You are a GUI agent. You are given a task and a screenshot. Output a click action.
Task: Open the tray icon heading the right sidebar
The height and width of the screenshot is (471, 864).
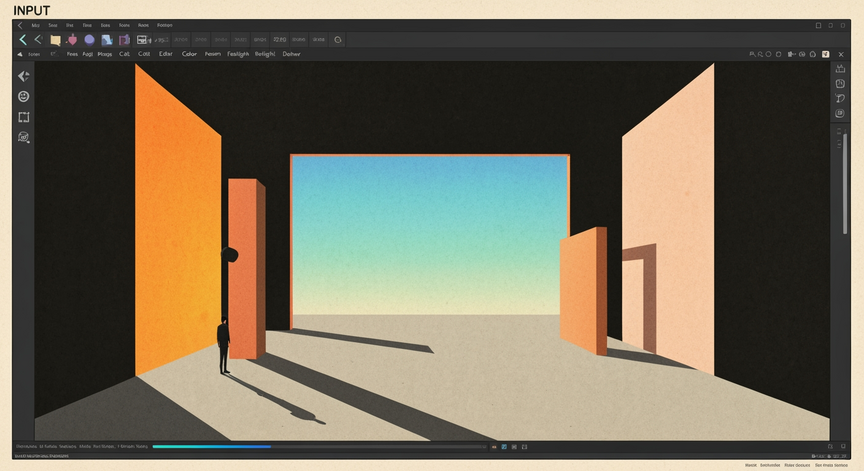(x=840, y=69)
